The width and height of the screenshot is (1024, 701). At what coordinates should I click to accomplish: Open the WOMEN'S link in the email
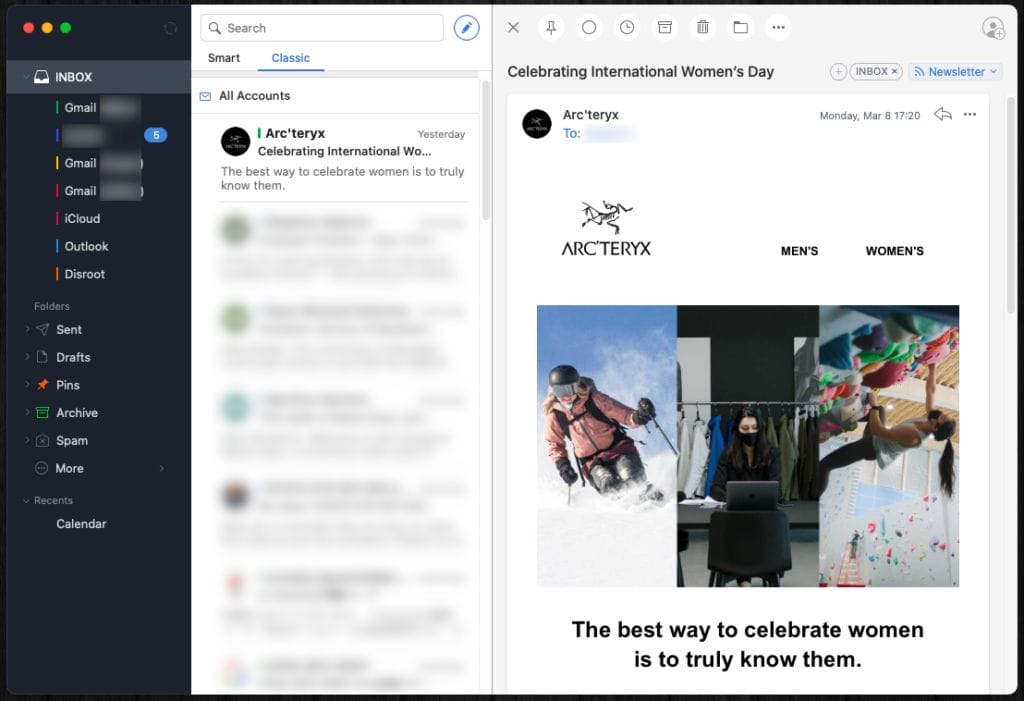[x=894, y=251]
